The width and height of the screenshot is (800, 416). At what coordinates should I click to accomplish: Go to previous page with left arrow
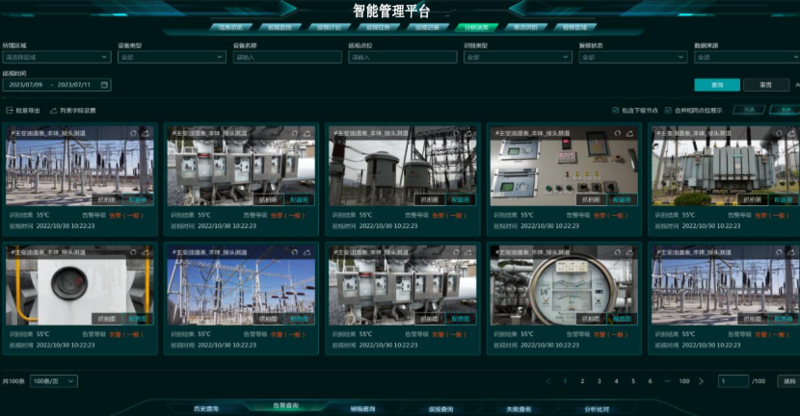(548, 381)
